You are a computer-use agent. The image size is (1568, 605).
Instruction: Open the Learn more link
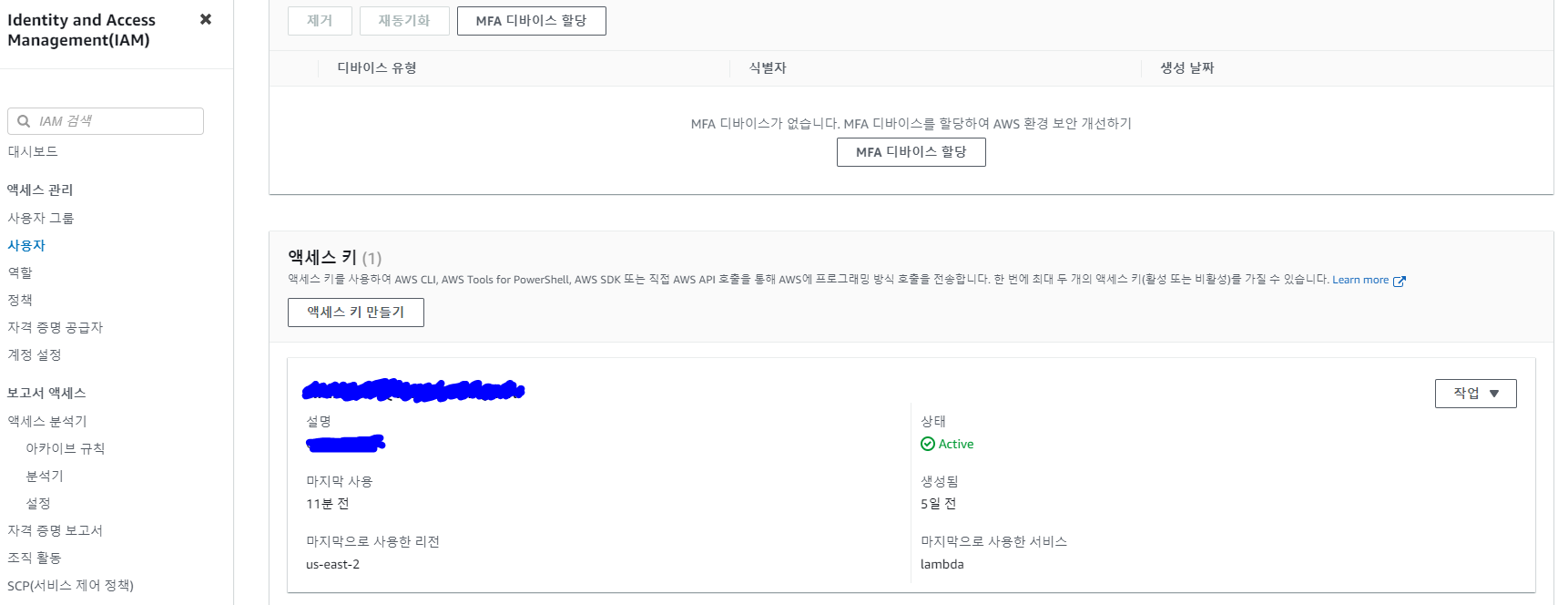[1360, 280]
